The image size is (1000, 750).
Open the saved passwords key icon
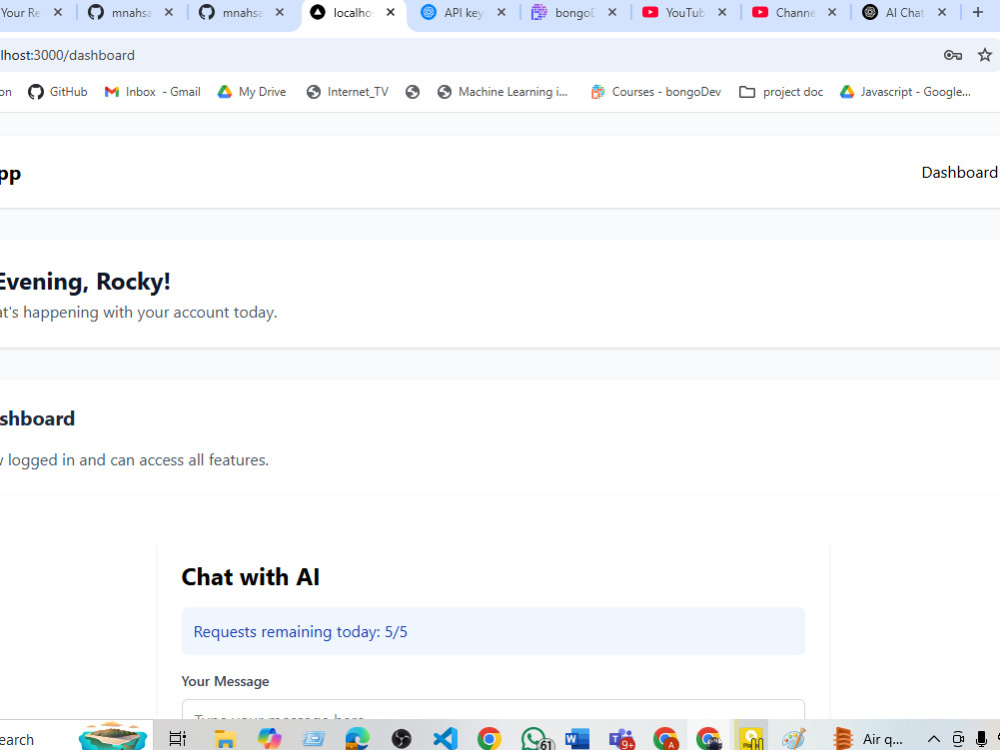(x=953, y=55)
